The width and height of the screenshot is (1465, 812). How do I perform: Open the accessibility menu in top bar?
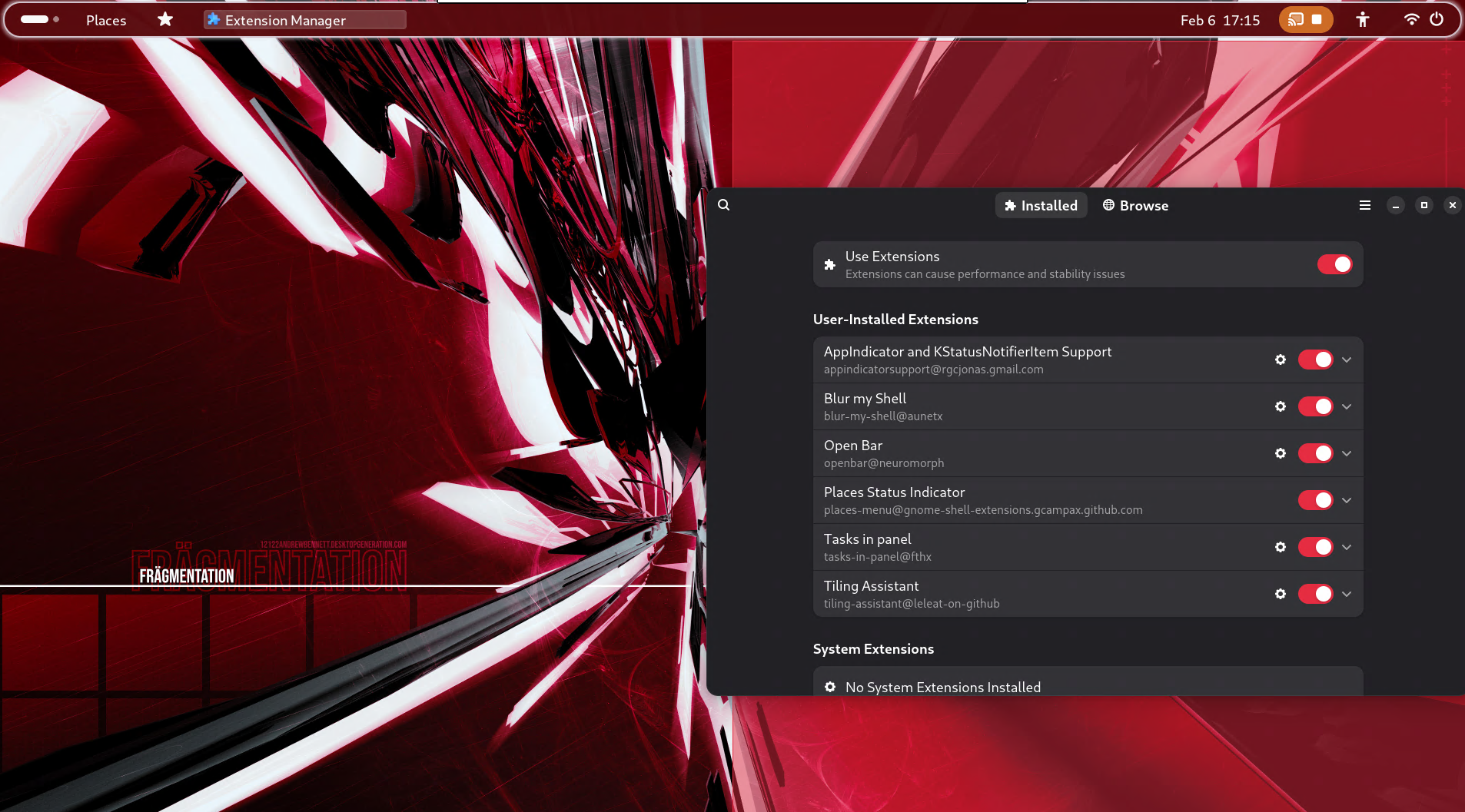click(x=1363, y=20)
